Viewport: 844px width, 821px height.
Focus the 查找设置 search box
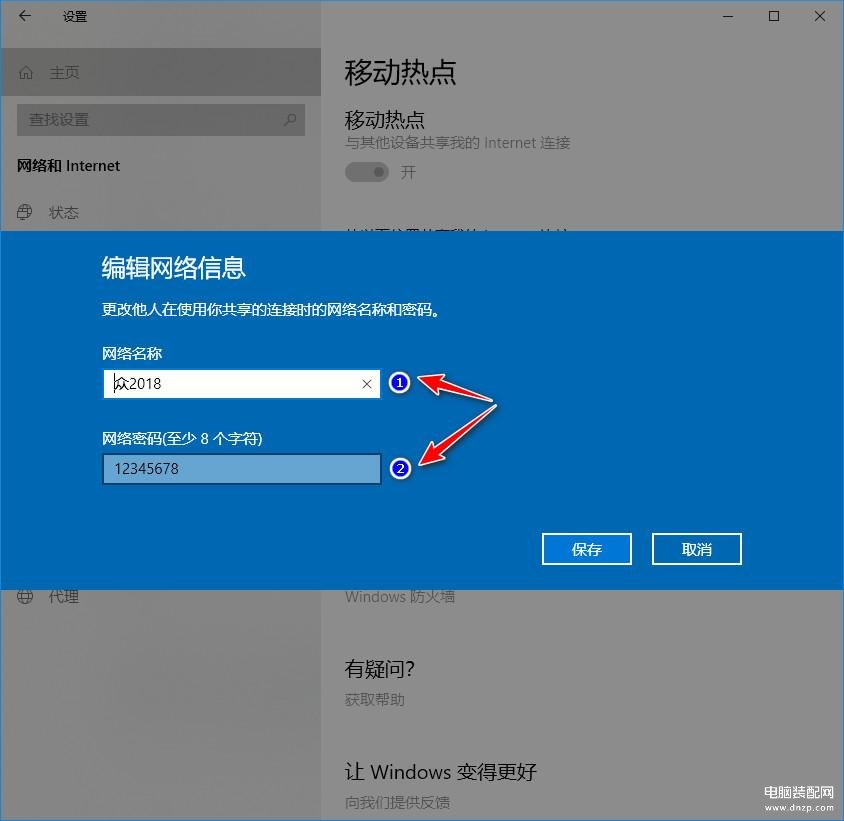161,120
